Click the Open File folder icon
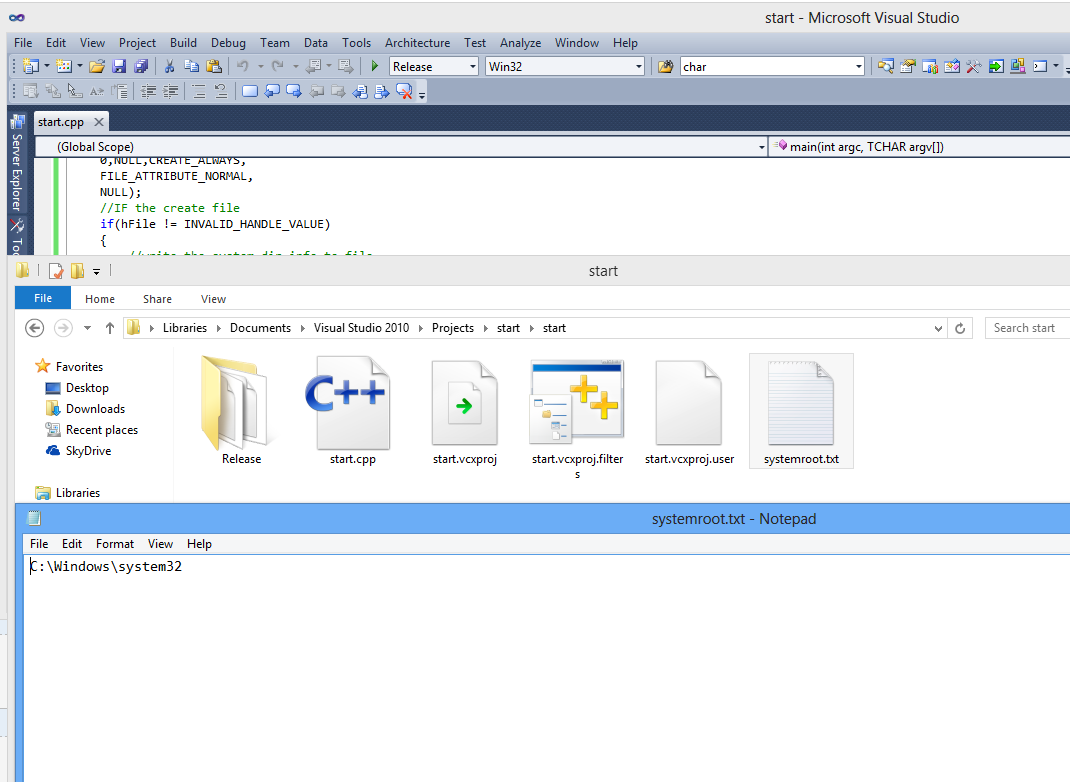This screenshot has width=1070, height=782. (x=97, y=66)
